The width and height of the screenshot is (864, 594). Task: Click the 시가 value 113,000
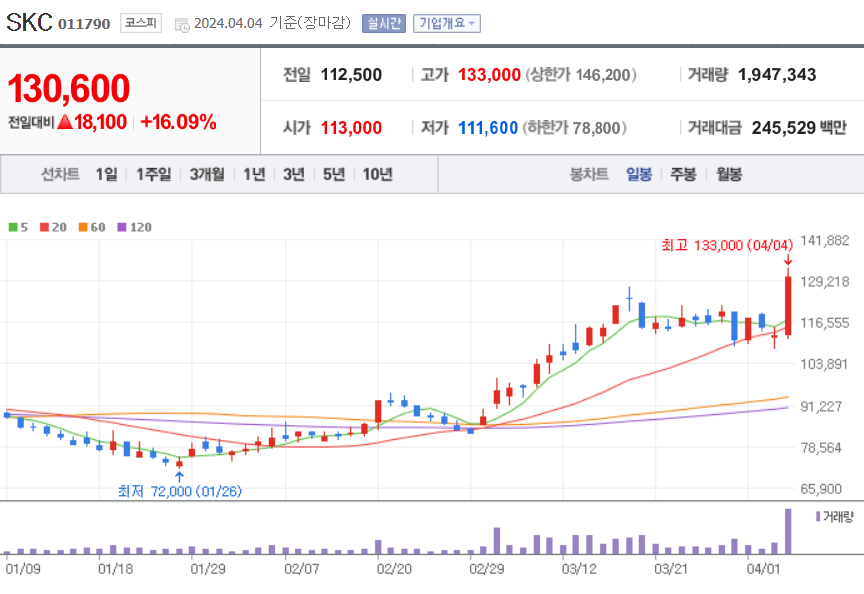coord(352,128)
